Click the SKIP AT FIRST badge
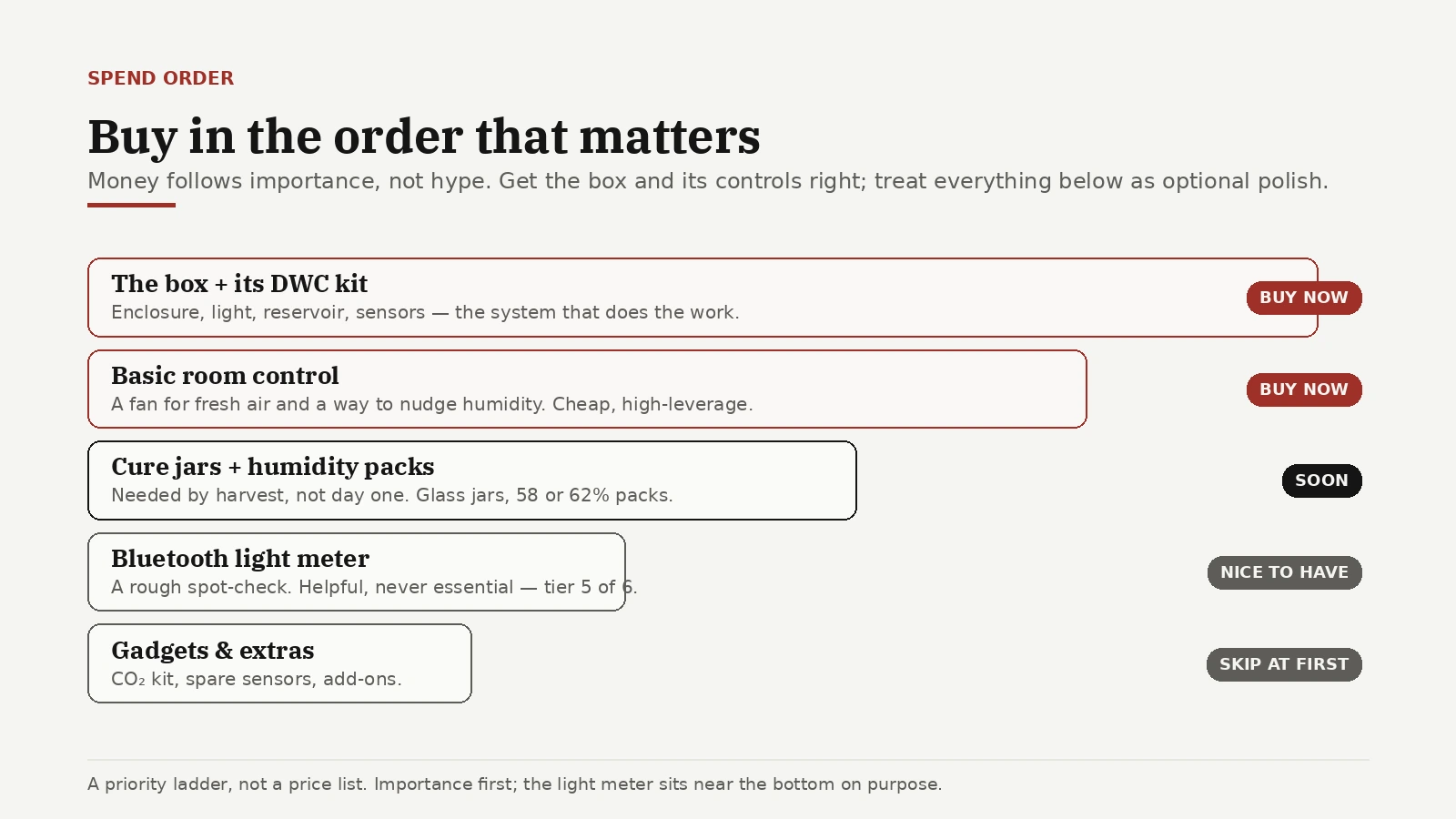The image size is (1456, 819). pos(1284,664)
